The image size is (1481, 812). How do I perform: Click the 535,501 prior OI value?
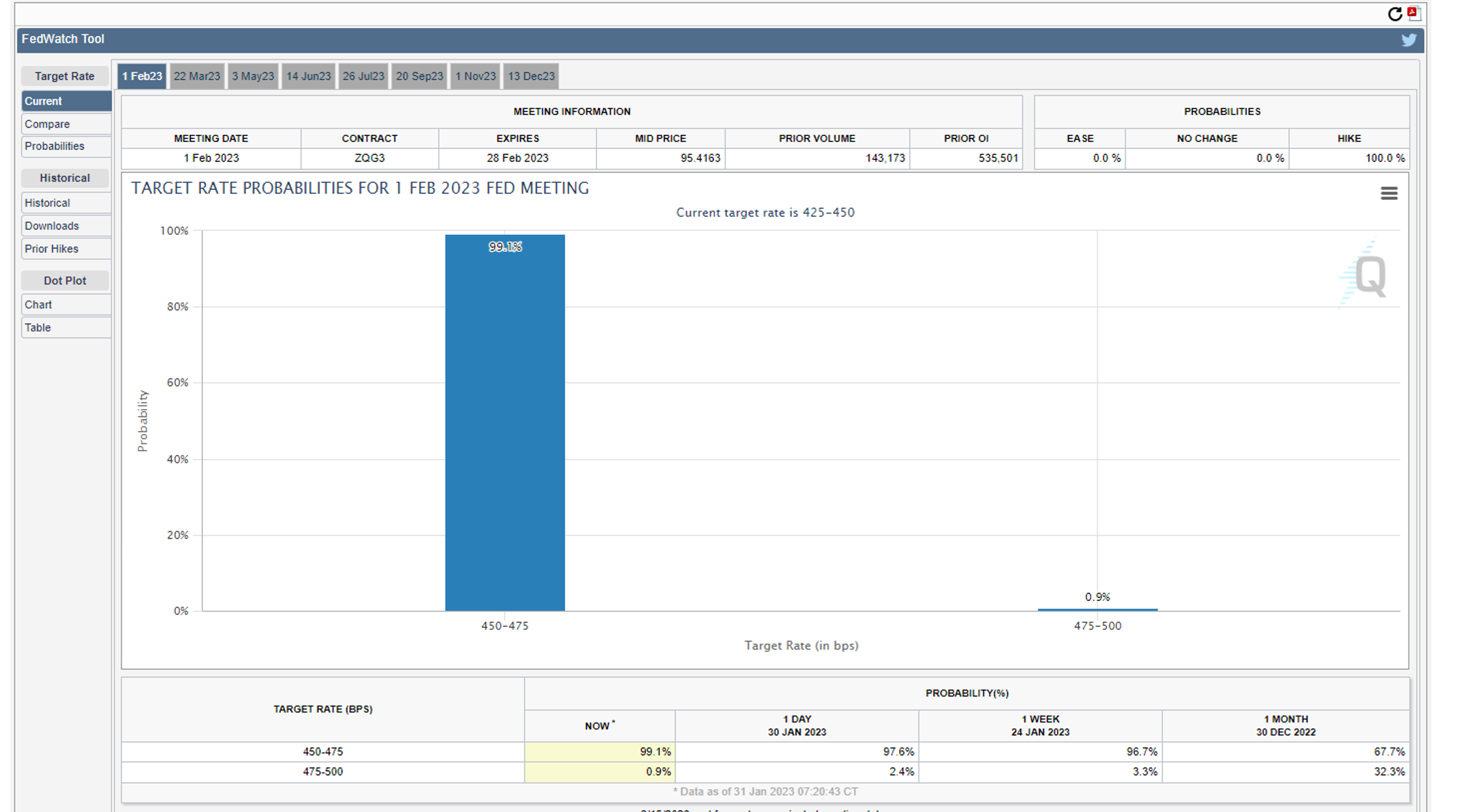998,158
